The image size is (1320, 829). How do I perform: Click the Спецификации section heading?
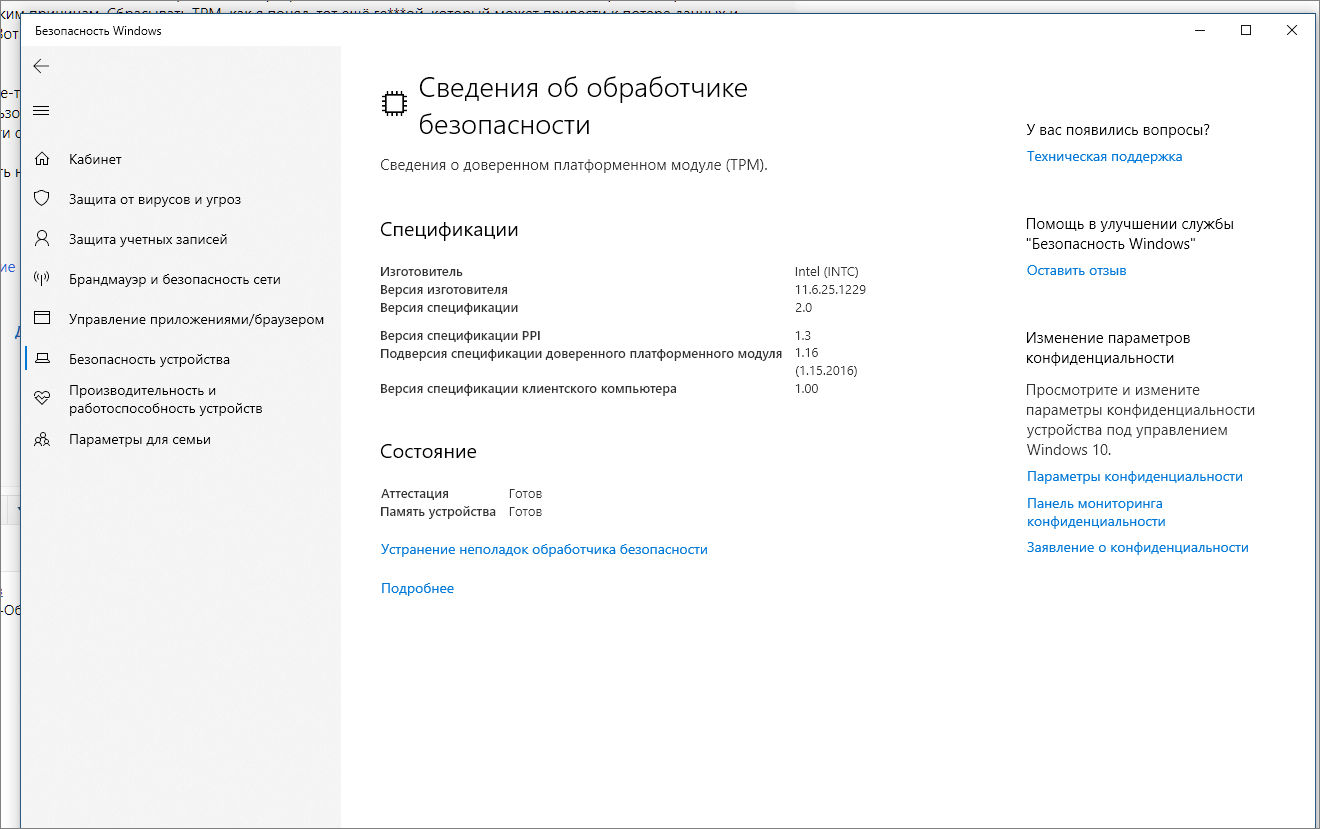(449, 229)
